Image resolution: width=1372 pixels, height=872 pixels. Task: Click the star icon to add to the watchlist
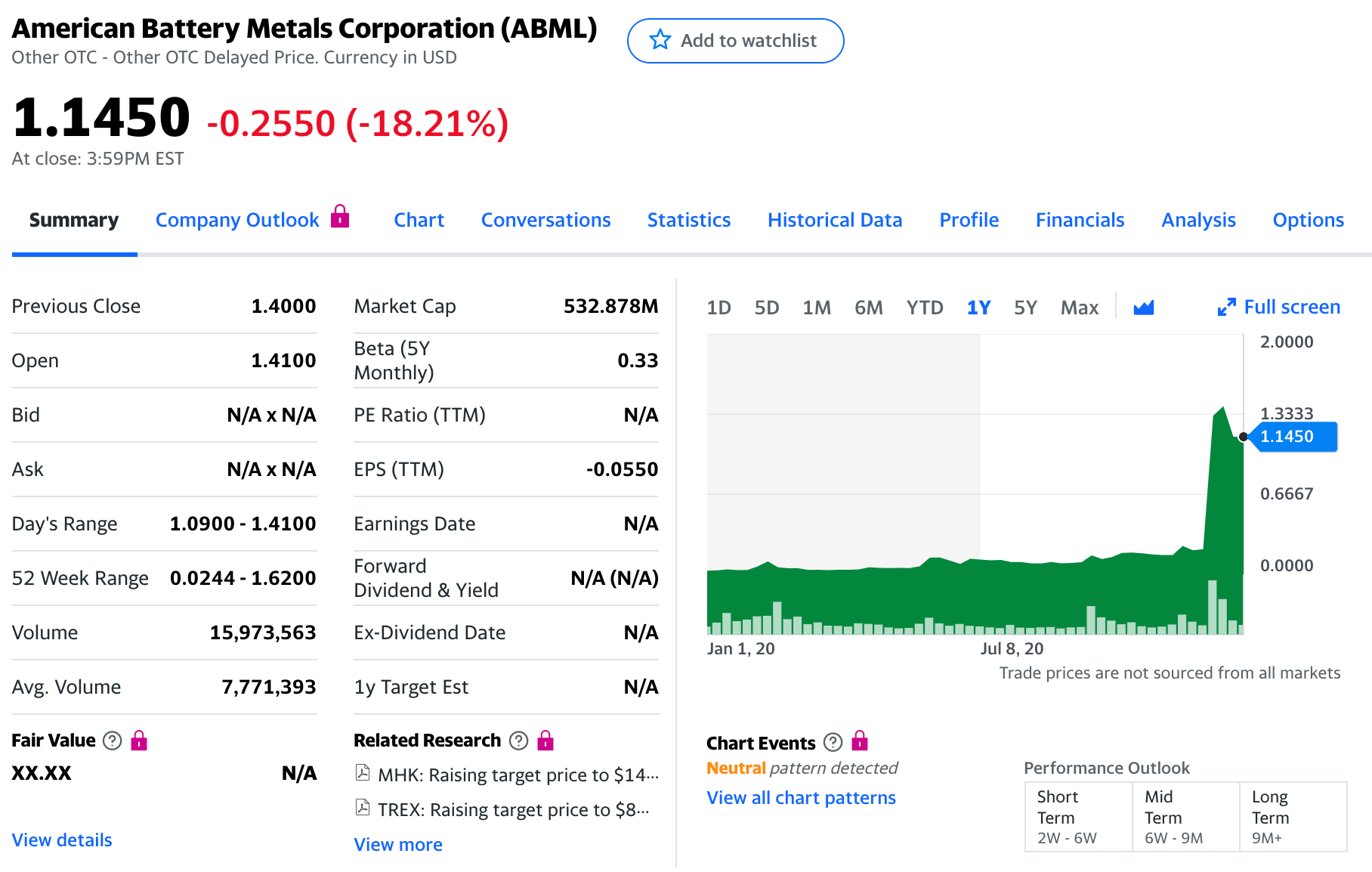point(660,40)
